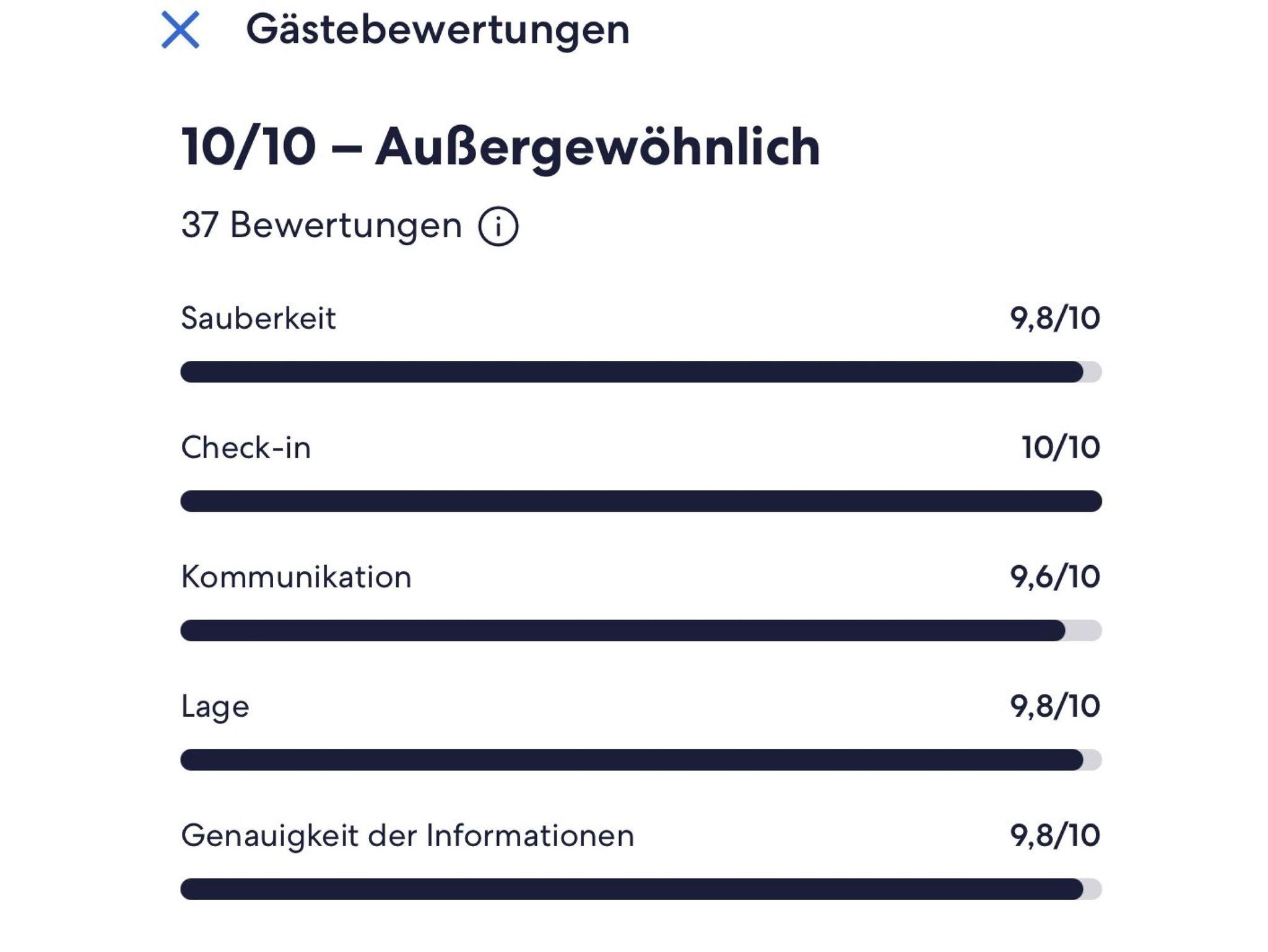Click the Genauigkeit der Informationen progress bar
The image size is (1268, 952).
coord(640,889)
